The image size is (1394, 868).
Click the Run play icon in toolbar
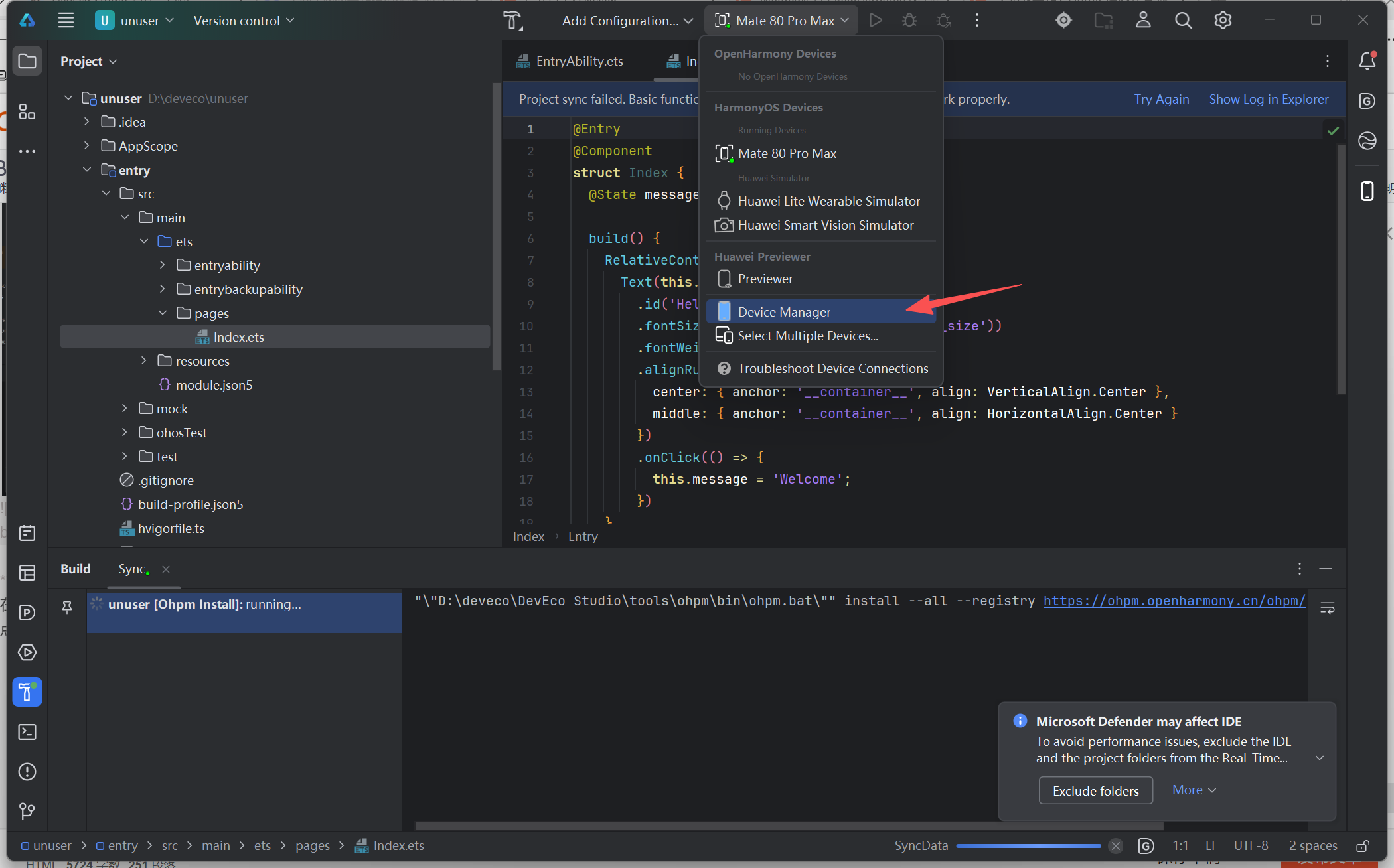coord(876,21)
